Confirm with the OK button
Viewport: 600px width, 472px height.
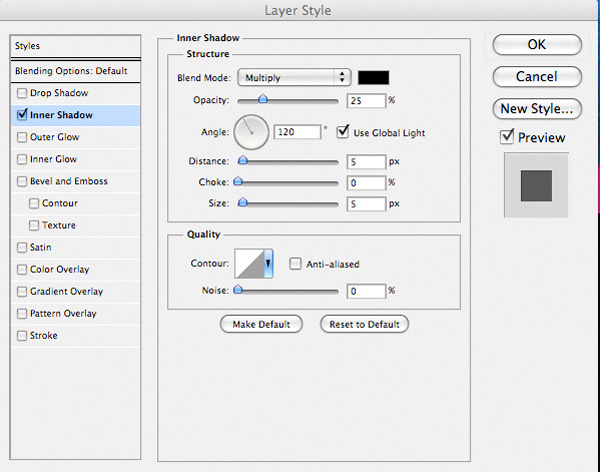[x=537, y=45]
